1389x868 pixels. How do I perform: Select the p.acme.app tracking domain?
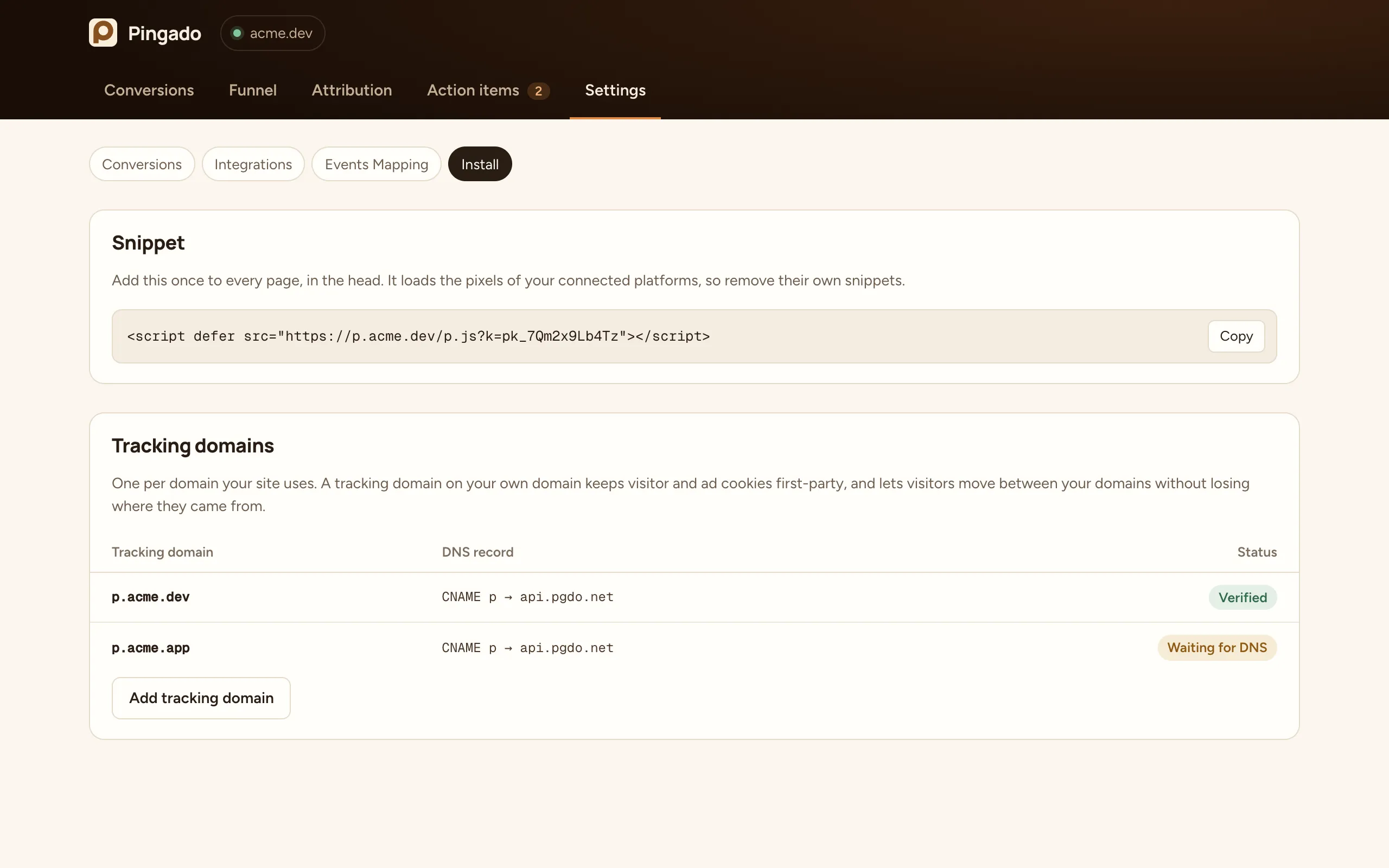[150, 648]
